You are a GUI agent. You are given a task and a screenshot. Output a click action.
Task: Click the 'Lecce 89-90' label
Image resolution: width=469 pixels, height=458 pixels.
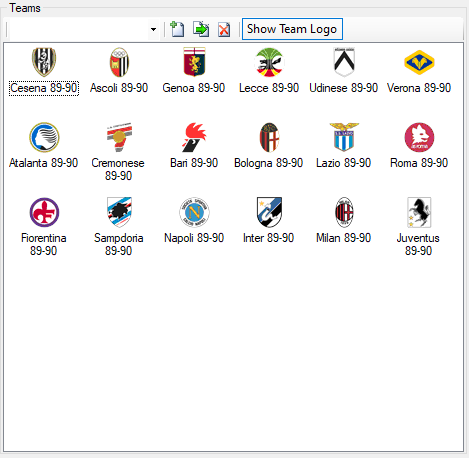pos(269,88)
